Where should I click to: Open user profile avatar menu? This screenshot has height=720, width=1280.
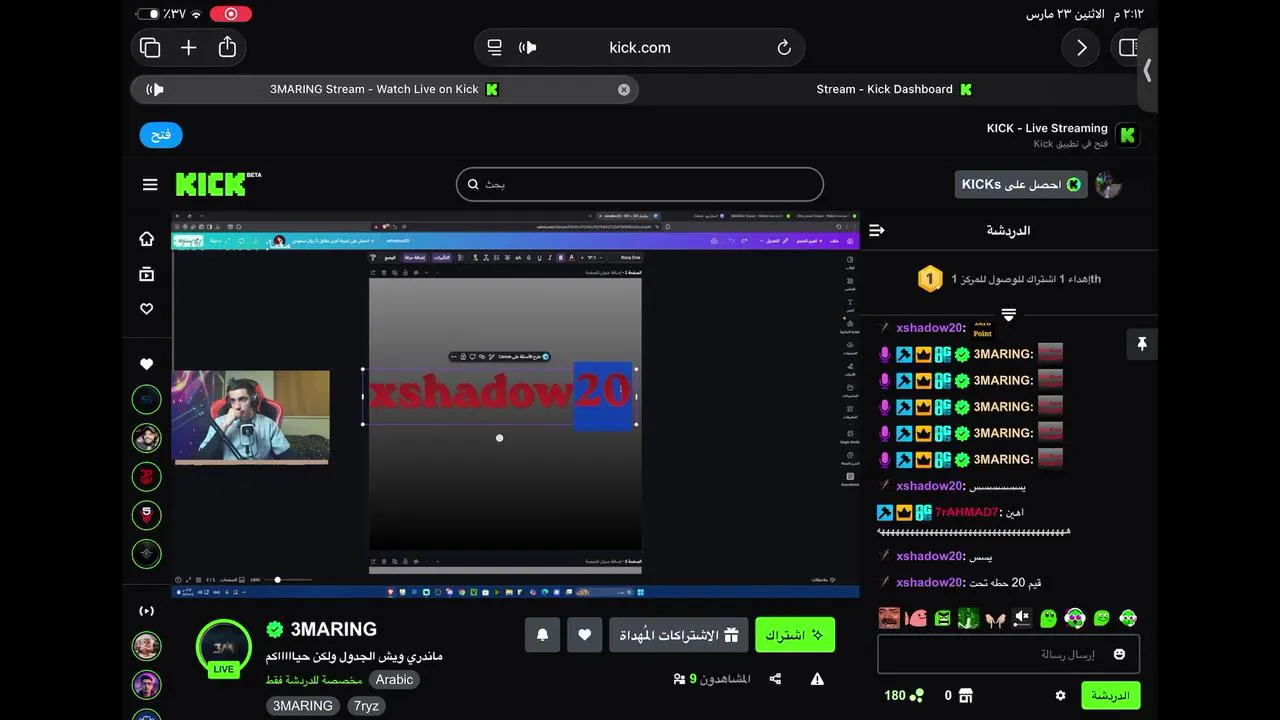[1108, 184]
